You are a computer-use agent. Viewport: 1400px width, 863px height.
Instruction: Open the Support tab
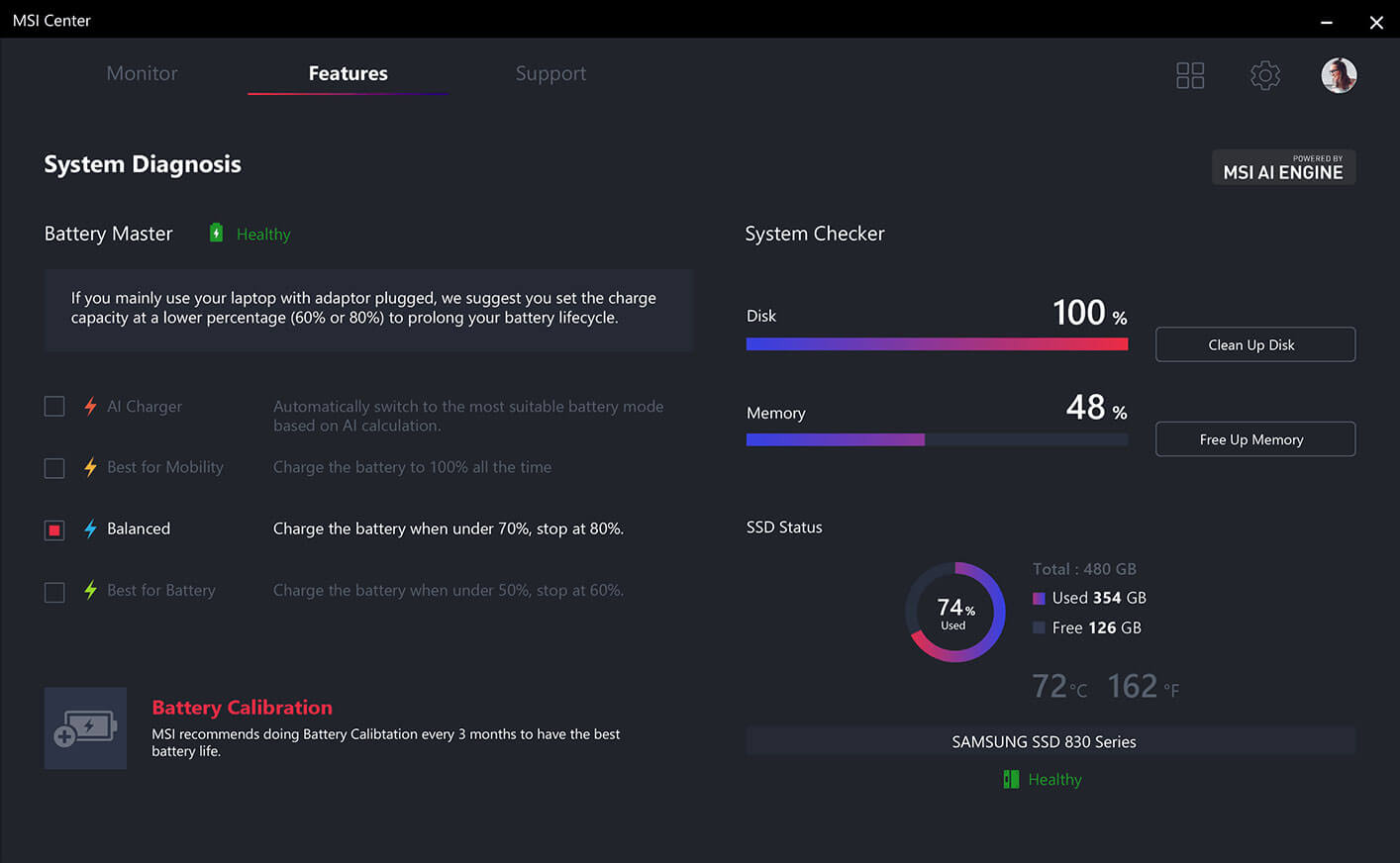click(550, 73)
